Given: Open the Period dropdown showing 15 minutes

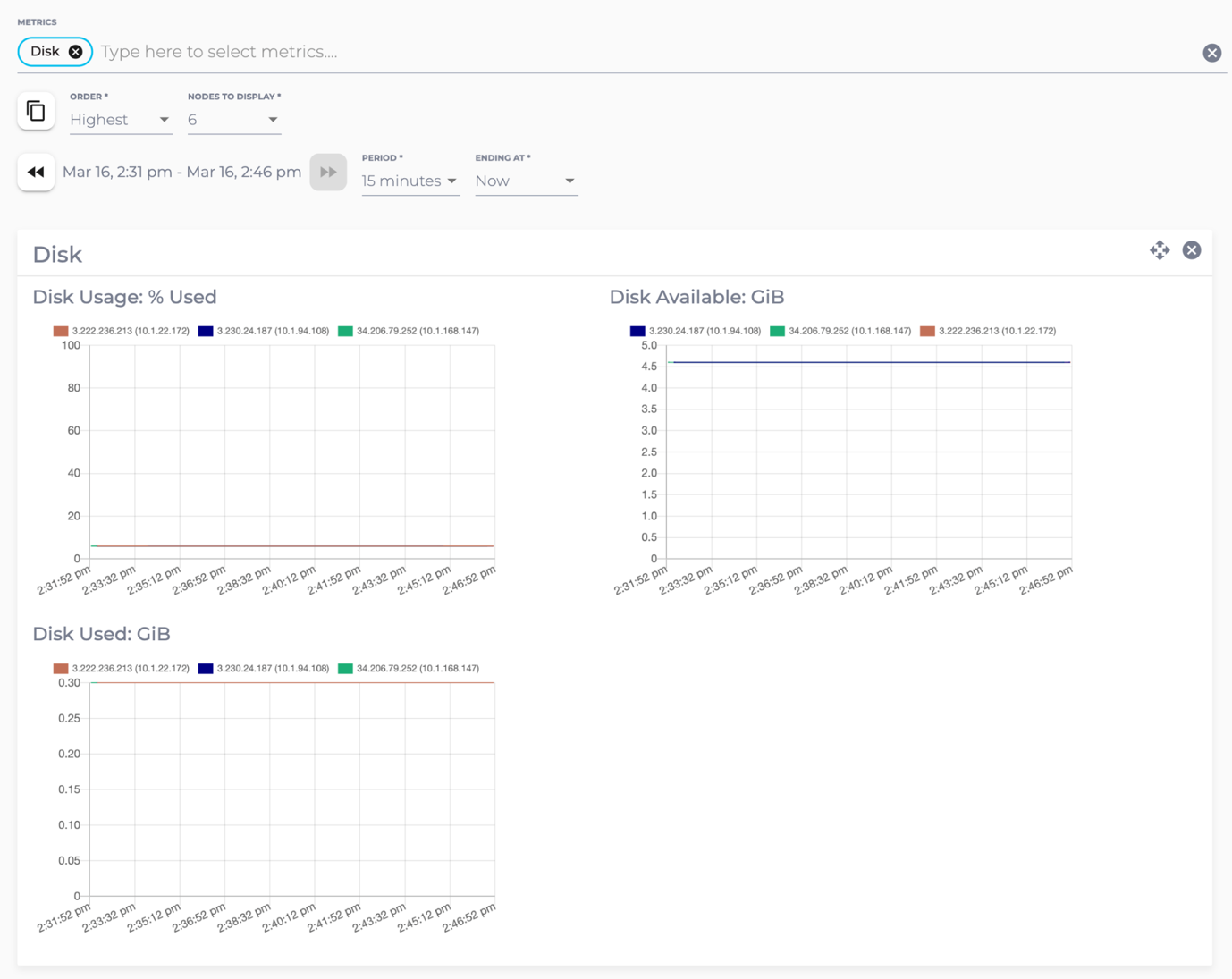Looking at the screenshot, I should [x=409, y=181].
